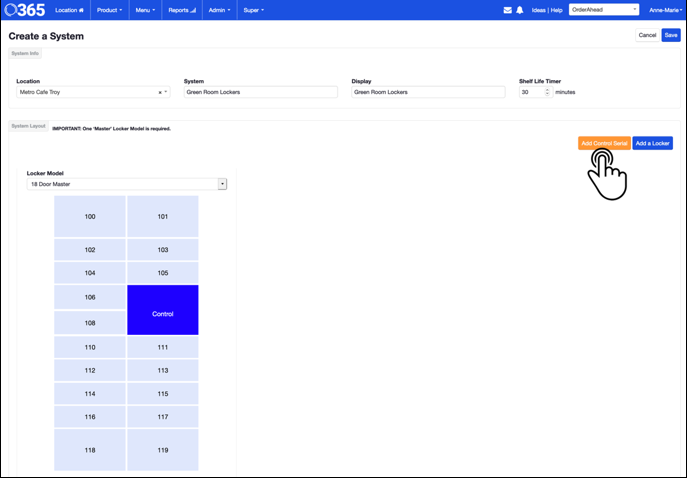Click the Save button
Image resolution: width=687 pixels, height=478 pixels.
click(x=670, y=35)
